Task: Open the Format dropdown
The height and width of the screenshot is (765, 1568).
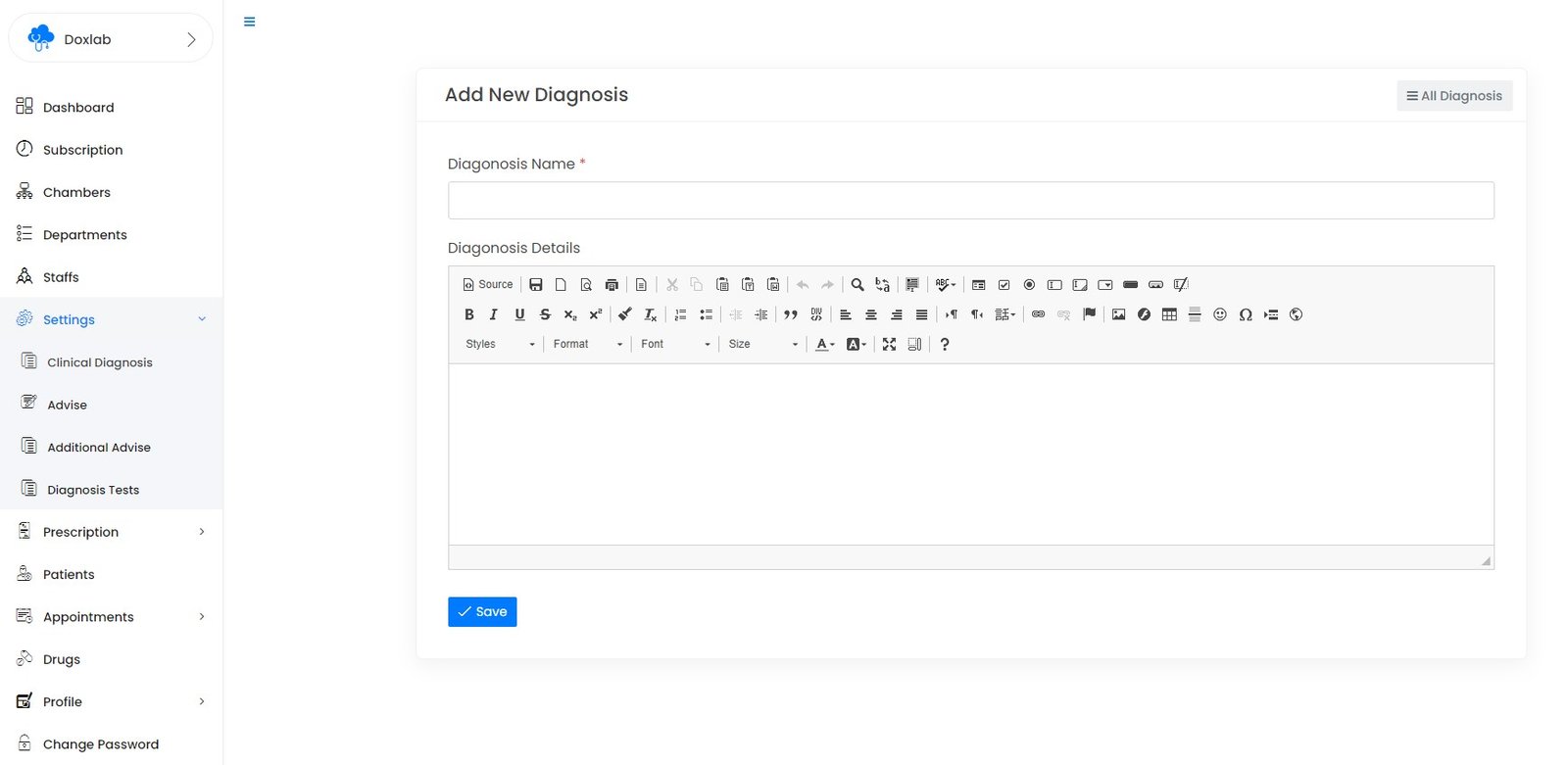Action: (x=587, y=344)
